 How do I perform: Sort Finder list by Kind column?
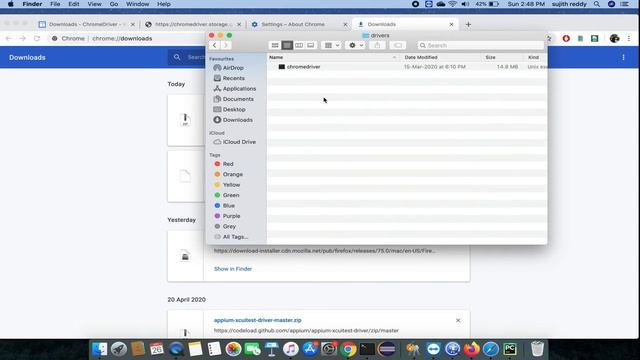535,57
